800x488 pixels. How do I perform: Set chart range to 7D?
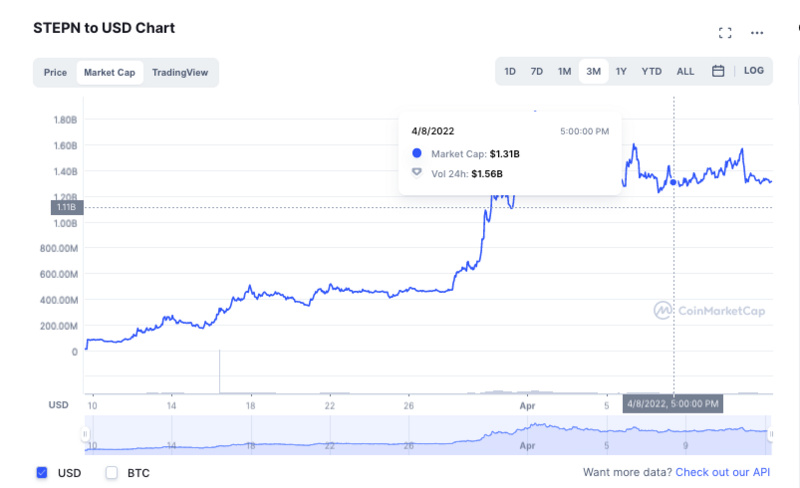pos(537,71)
